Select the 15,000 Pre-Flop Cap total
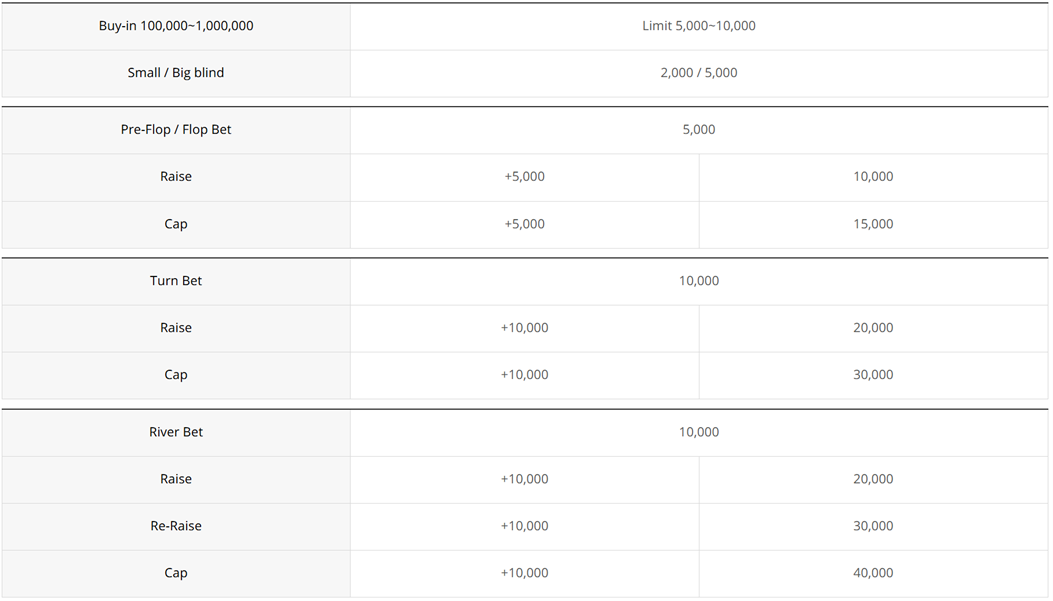Image resolution: width=1053 pixels, height=601 pixels. click(873, 224)
